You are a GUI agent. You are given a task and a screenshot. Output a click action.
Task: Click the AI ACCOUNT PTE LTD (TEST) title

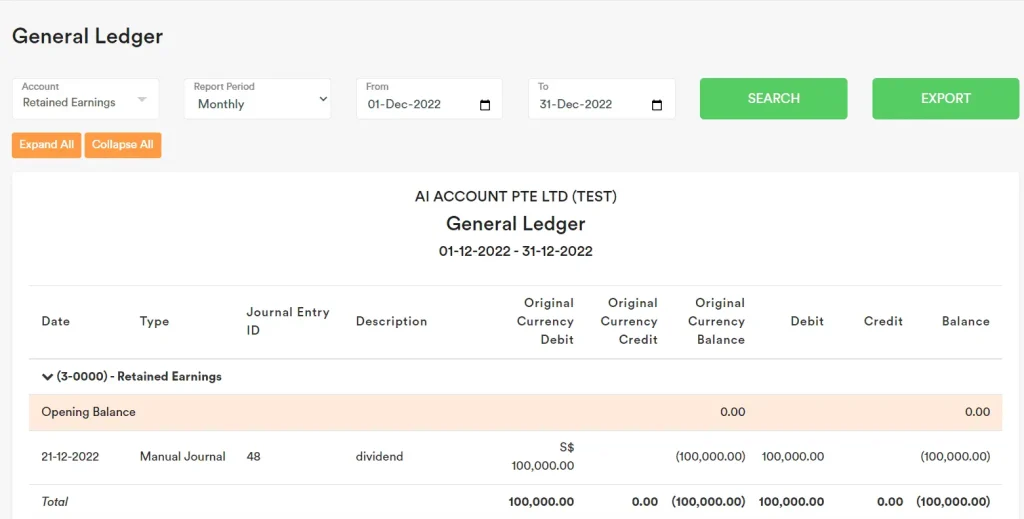[516, 197]
